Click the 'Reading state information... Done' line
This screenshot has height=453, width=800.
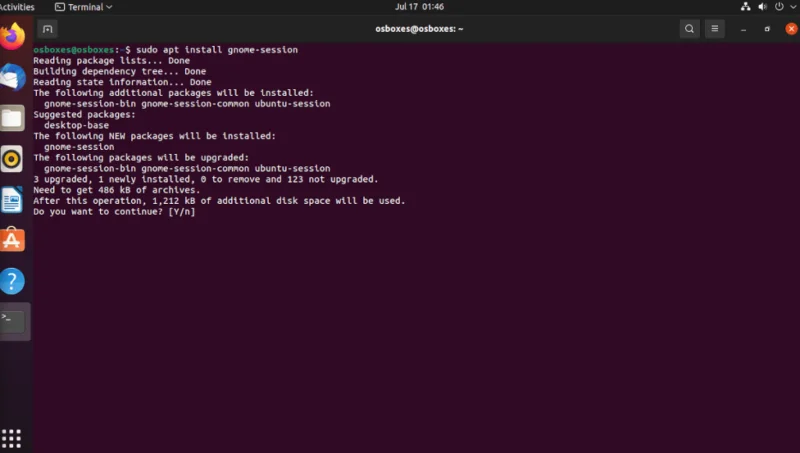tap(122, 82)
